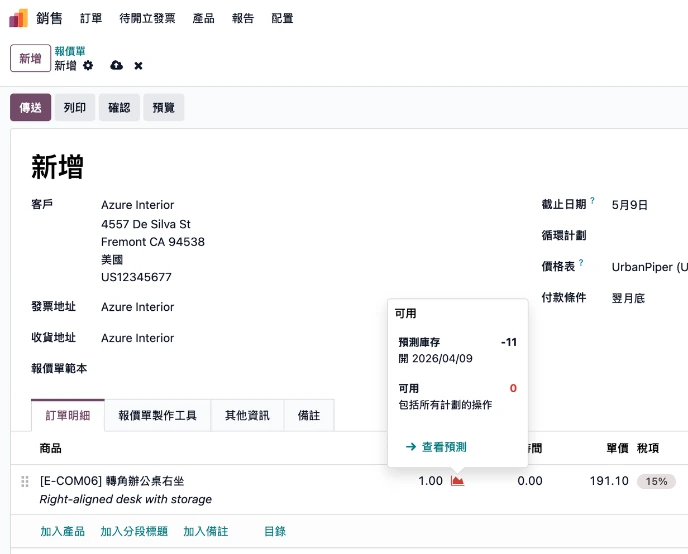Image resolution: width=688 pixels, height=554 pixels.
Task: Click the 加入分段標題 link
Action: click(x=134, y=531)
